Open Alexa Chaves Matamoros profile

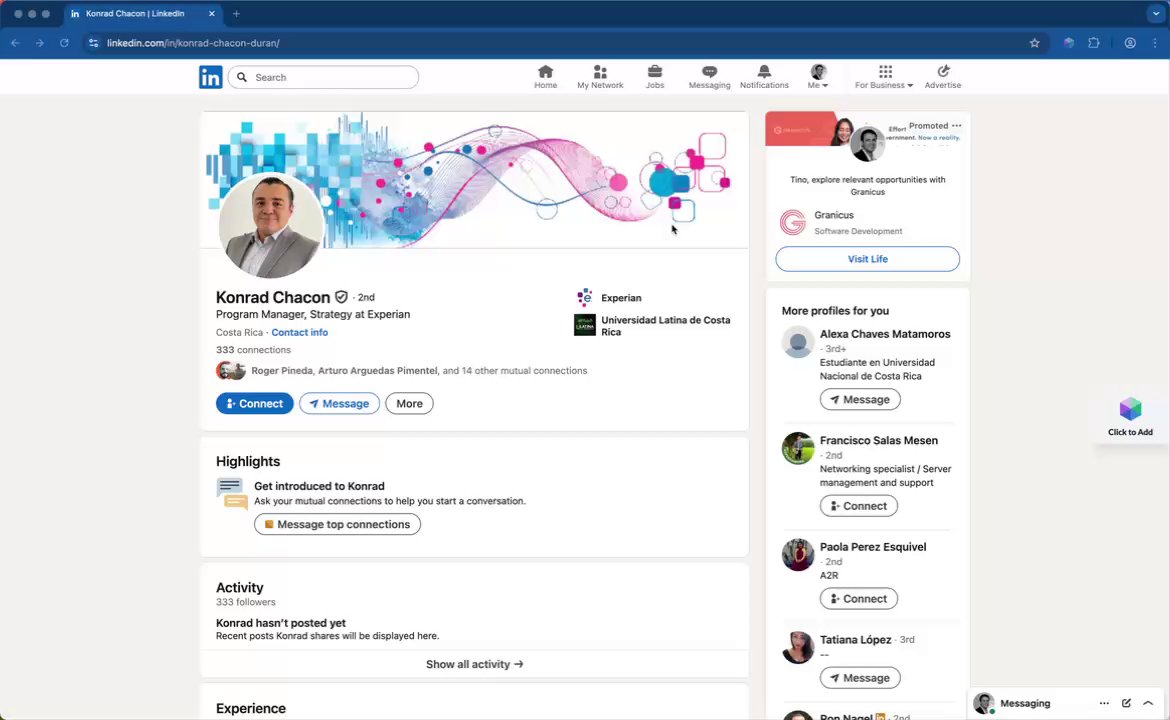[x=885, y=334]
